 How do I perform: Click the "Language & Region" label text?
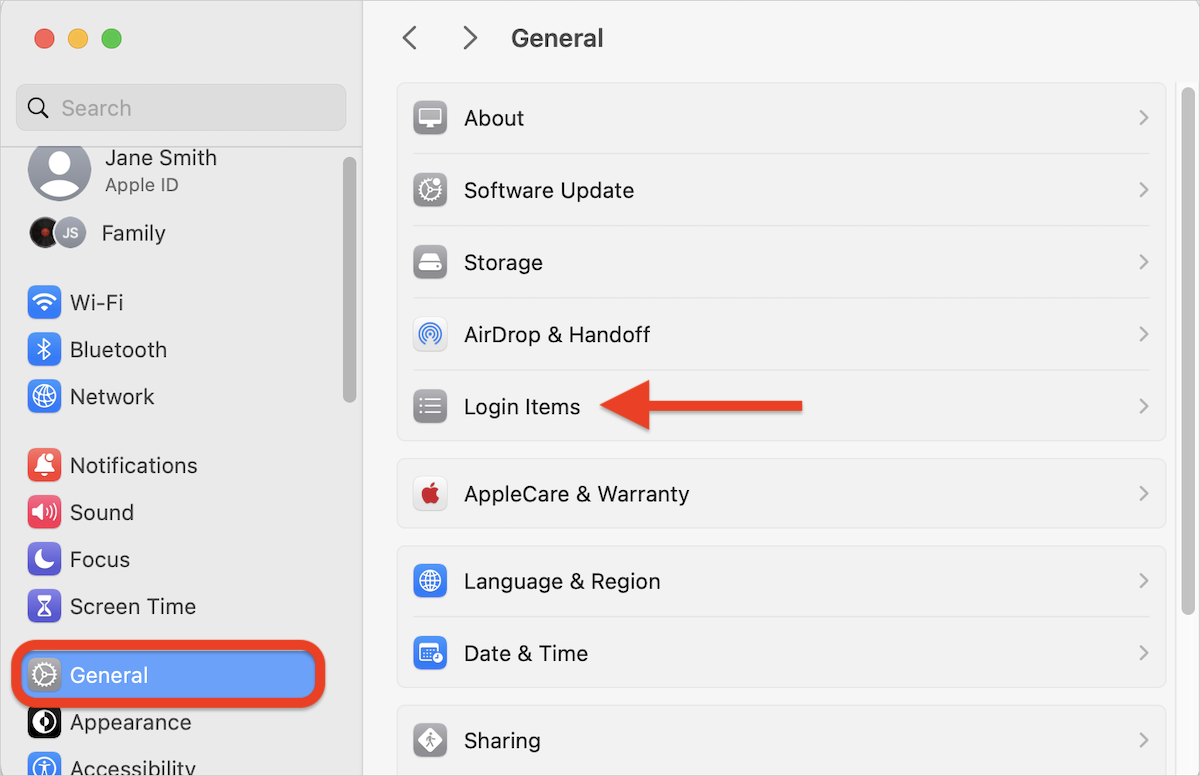coord(562,581)
